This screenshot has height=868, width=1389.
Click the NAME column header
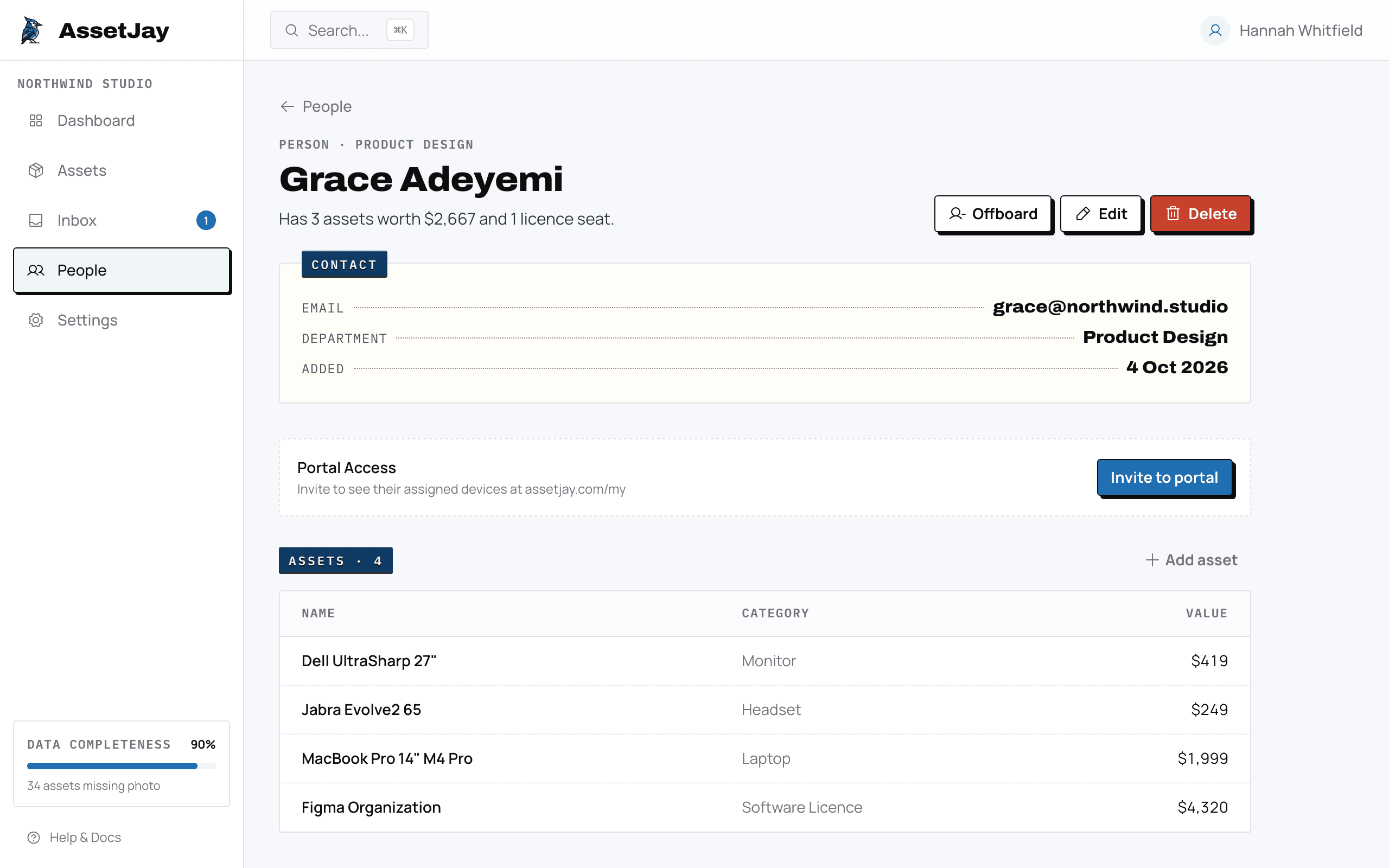coord(318,613)
